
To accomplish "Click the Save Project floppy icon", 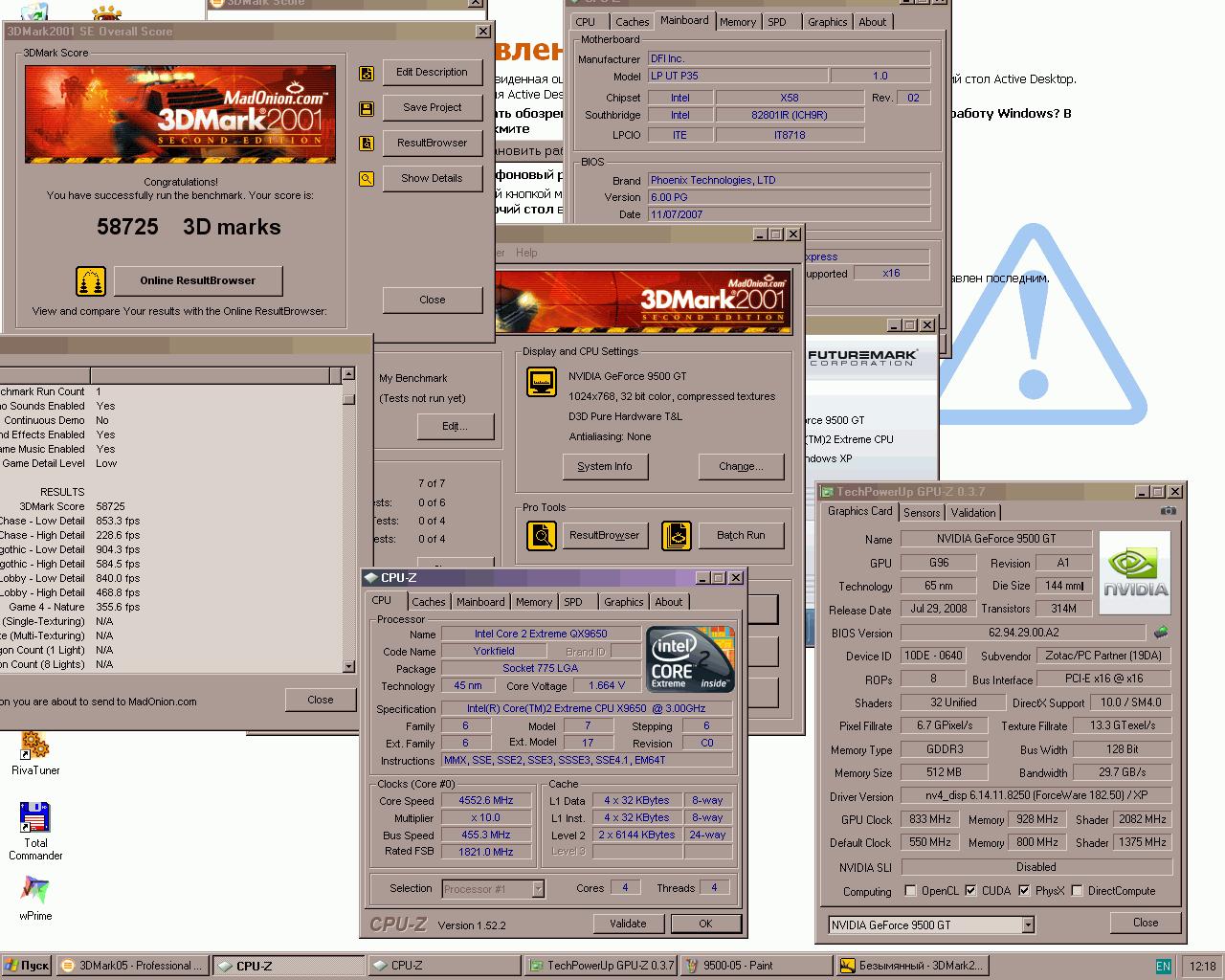I will click(367, 109).
